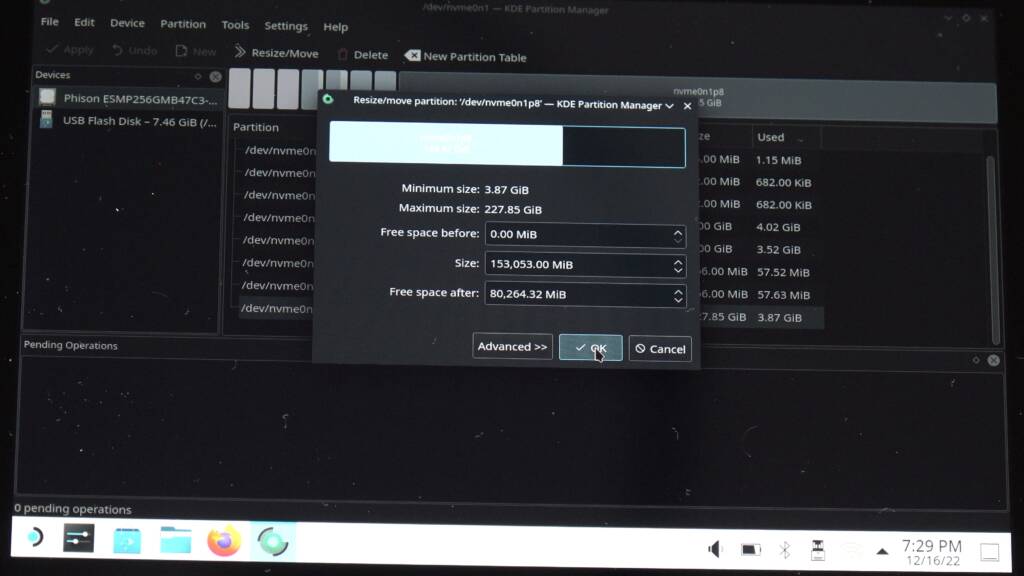This screenshot has width=1024, height=576.
Task: Decrease Free space before with down arrow
Action: [678, 240]
